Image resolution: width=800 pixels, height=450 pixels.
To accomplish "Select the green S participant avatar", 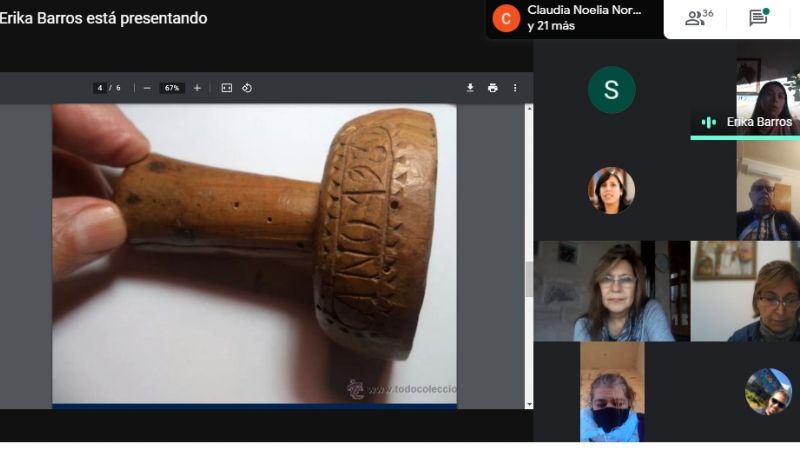I will click(611, 90).
